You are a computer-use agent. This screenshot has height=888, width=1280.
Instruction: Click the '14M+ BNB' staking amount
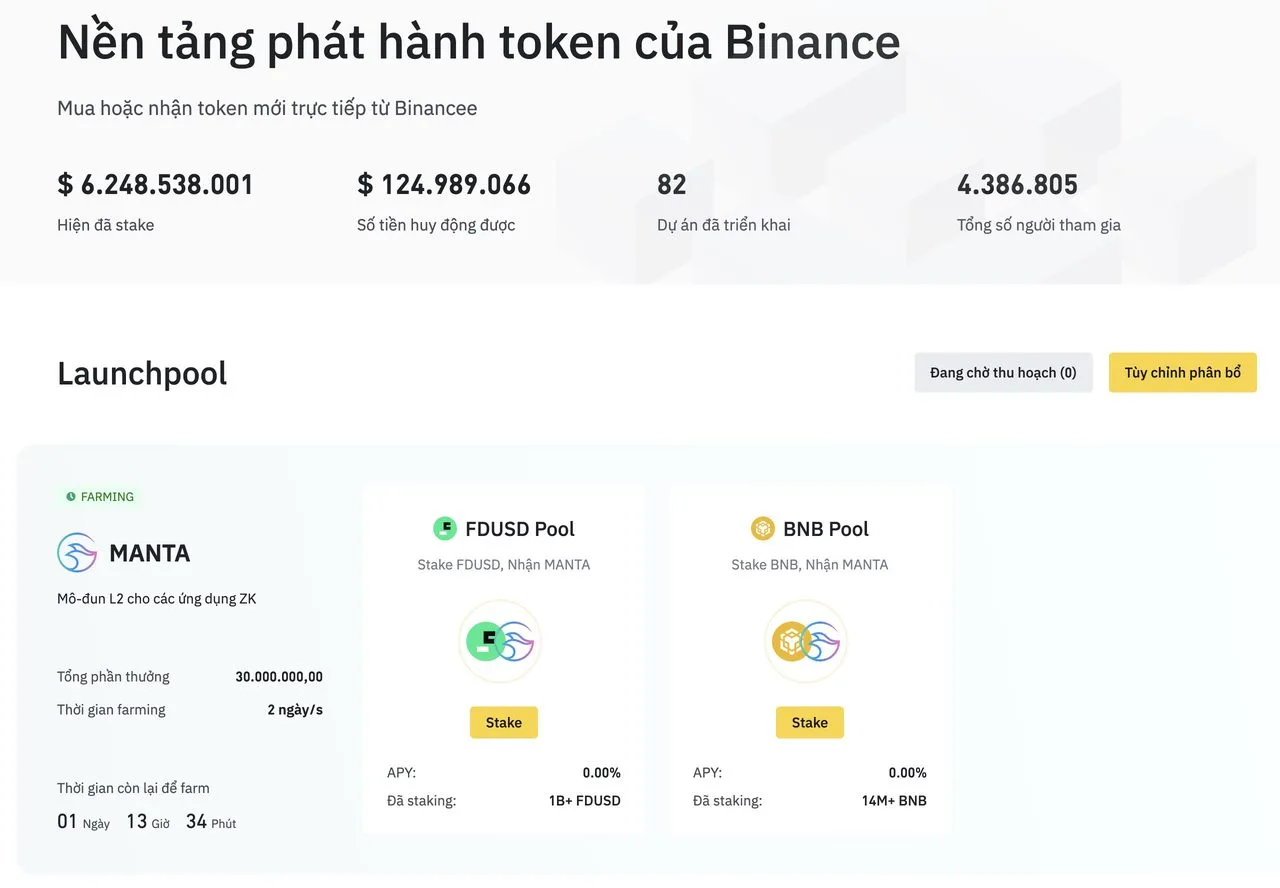pyautogui.click(x=893, y=800)
